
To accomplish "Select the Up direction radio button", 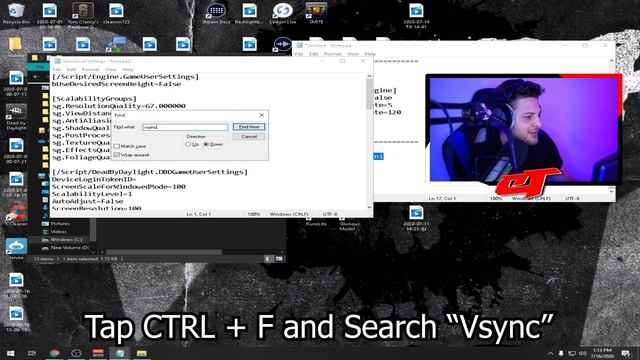I will pyautogui.click(x=188, y=144).
